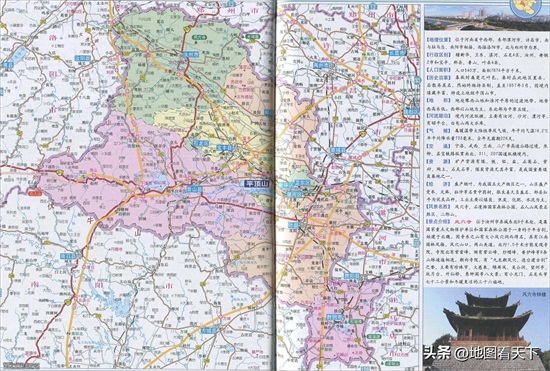The width and height of the screenshot is (550, 371).
Task: Select the 湛河区 district label
Action: coord(292,193)
